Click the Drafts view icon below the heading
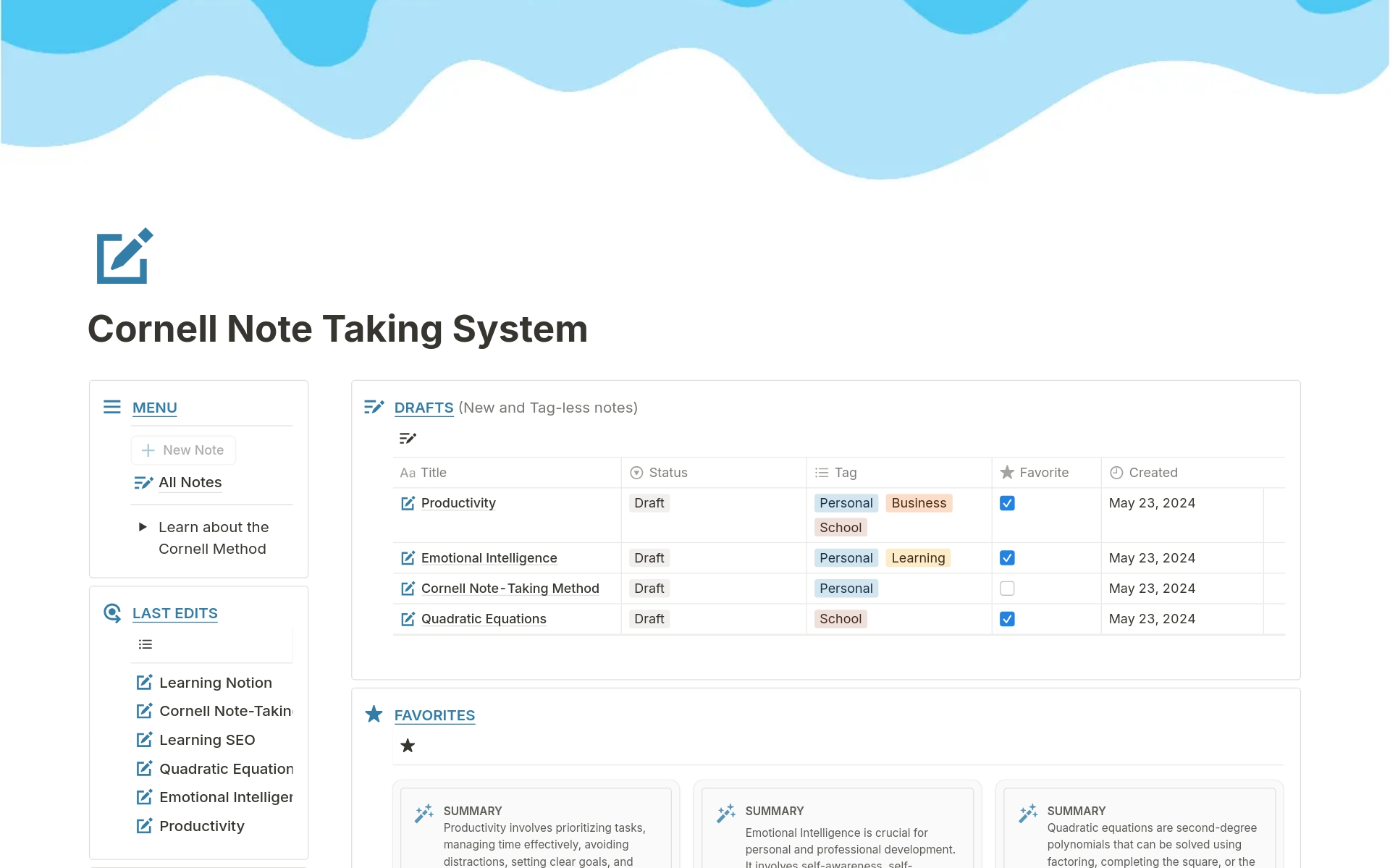The width and height of the screenshot is (1390, 868). tap(408, 438)
